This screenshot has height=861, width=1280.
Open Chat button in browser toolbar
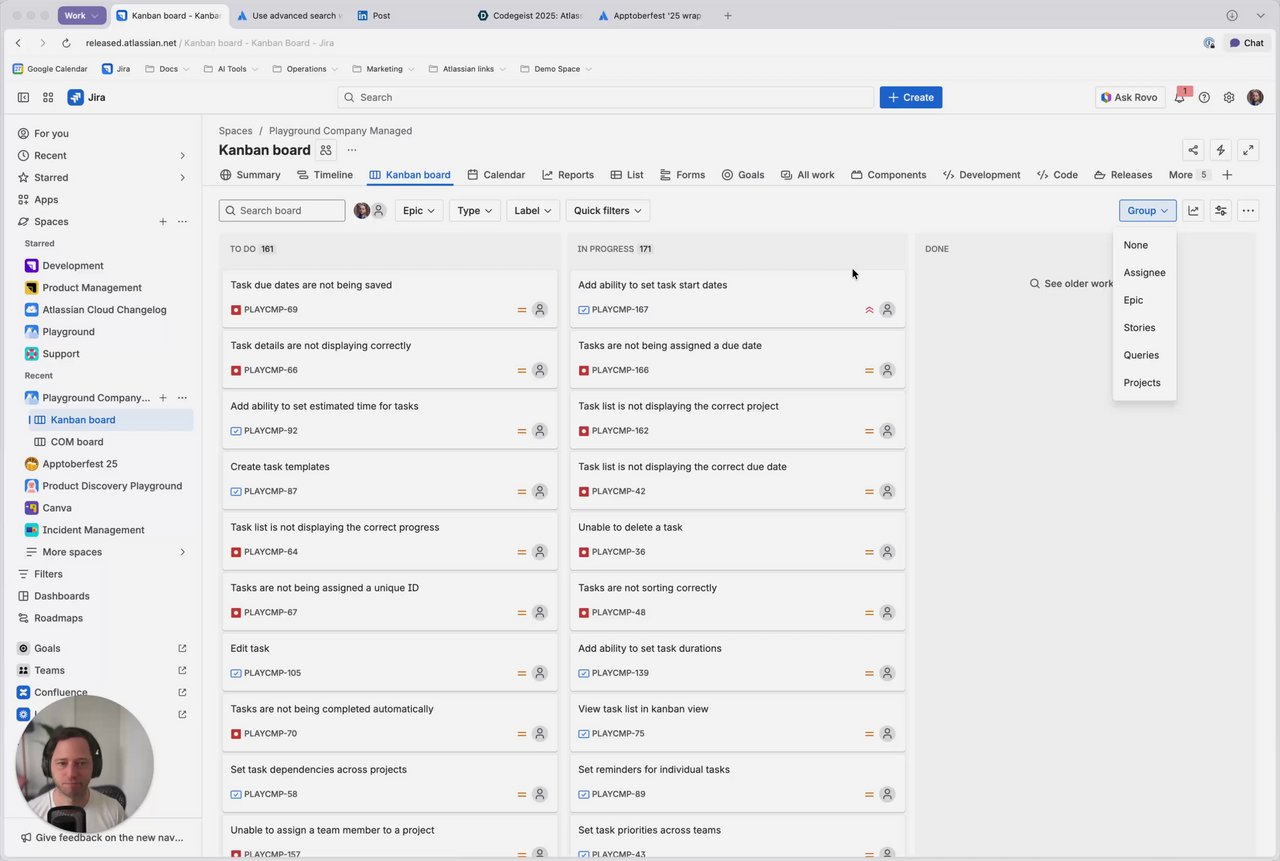click(x=1247, y=43)
